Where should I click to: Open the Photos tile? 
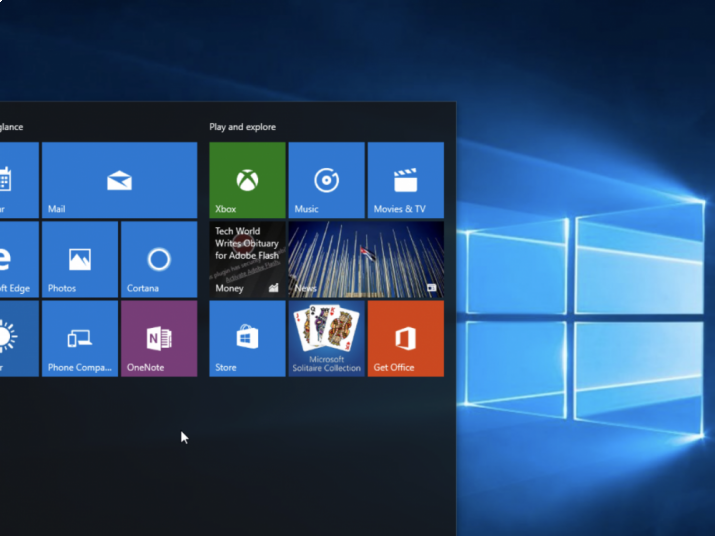[x=80, y=260]
